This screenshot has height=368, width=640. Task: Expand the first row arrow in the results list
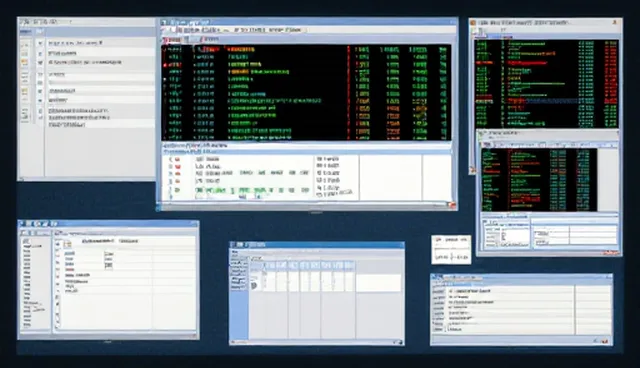click(x=170, y=159)
